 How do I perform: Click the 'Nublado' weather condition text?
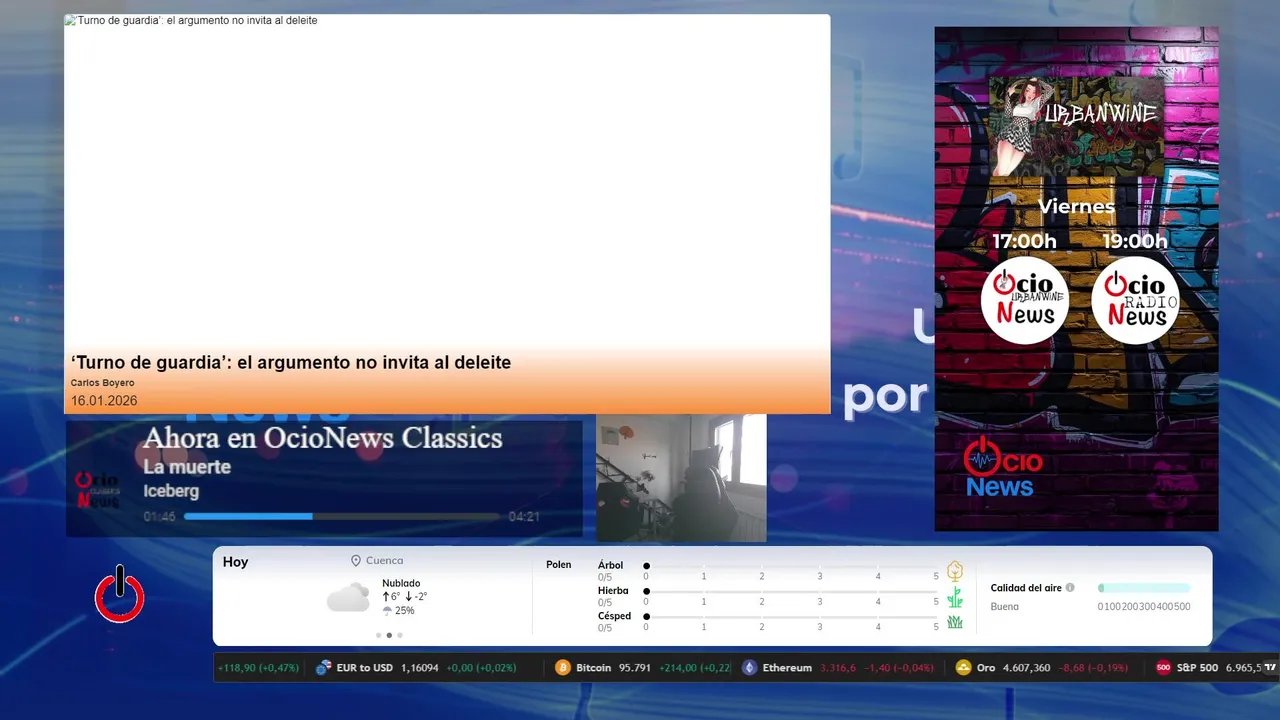pyautogui.click(x=401, y=583)
